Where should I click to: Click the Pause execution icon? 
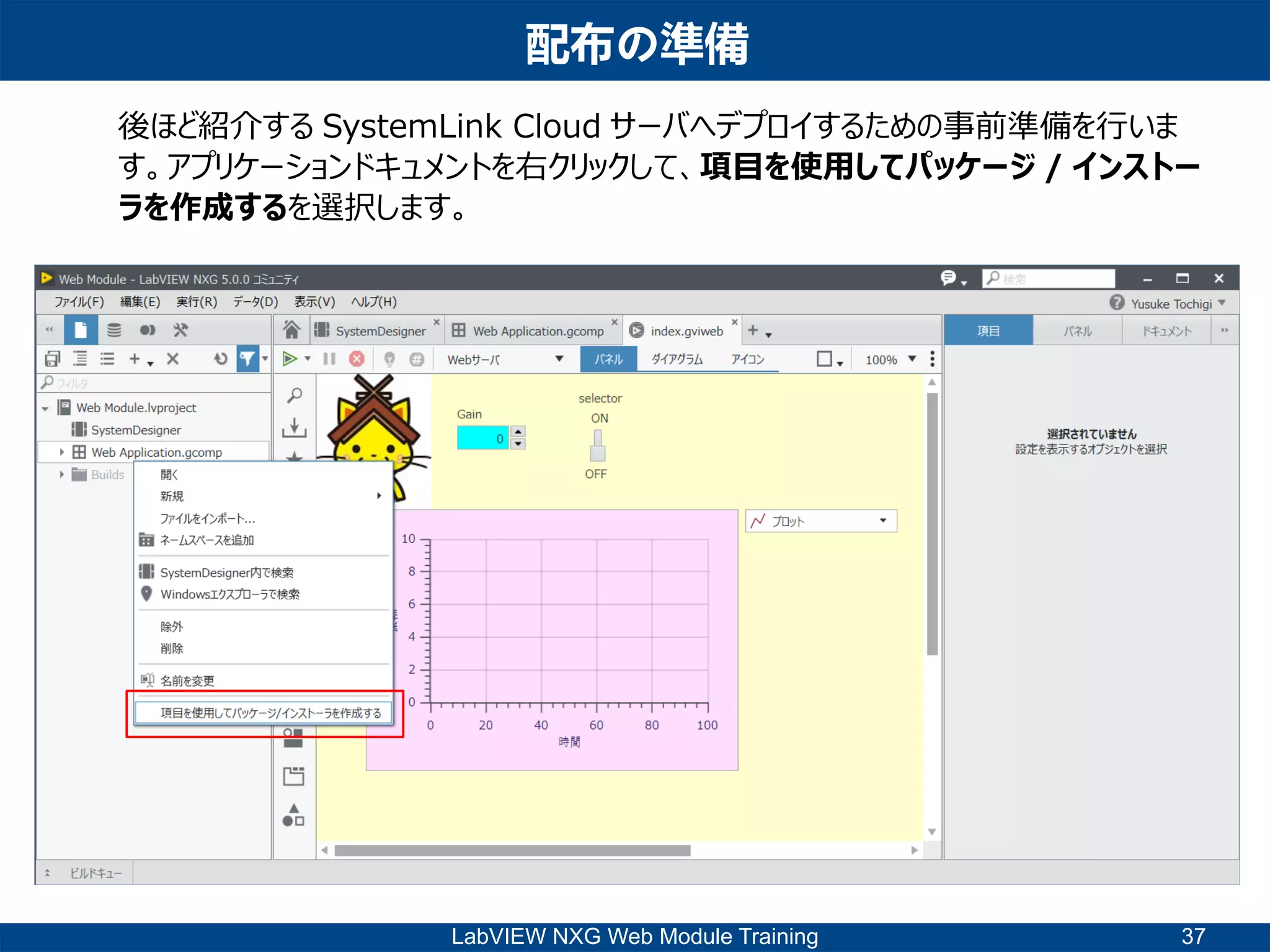(329, 359)
